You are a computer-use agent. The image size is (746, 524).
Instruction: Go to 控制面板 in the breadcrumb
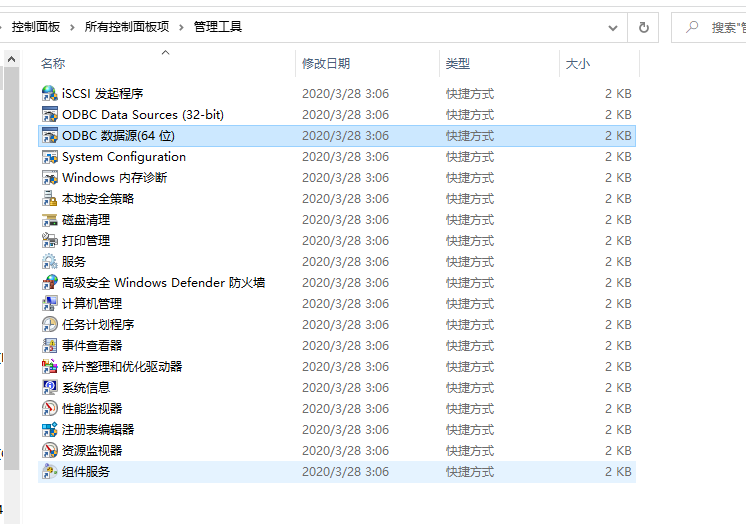[x=36, y=27]
